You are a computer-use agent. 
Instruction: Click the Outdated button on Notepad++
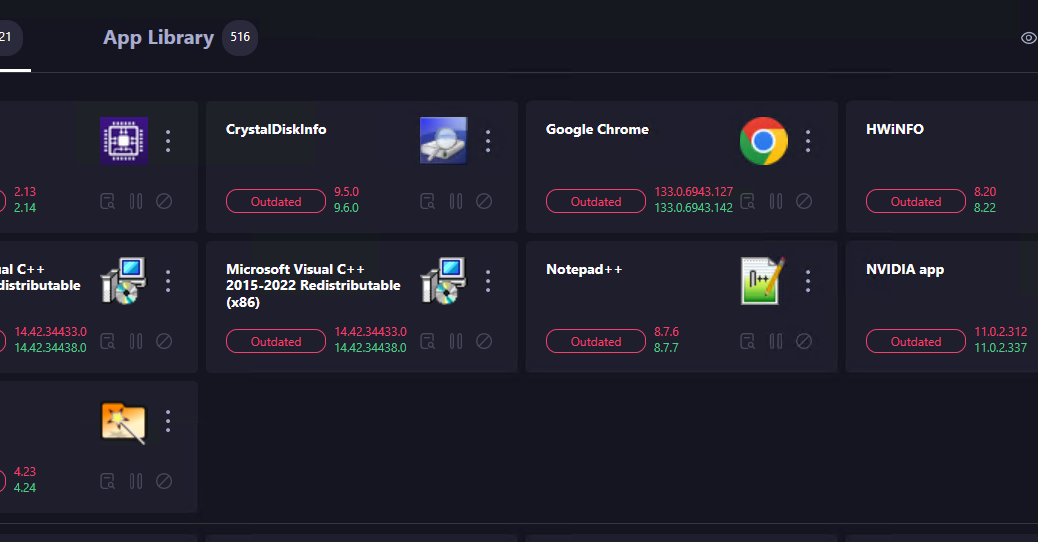pyautogui.click(x=596, y=341)
